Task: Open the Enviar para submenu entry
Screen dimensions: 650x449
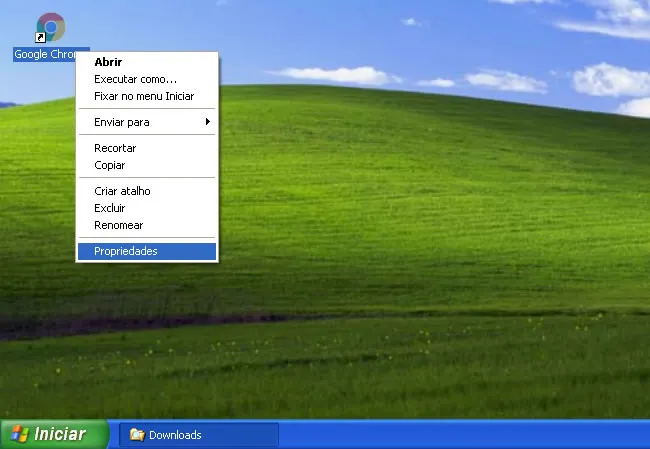Action: click(121, 122)
